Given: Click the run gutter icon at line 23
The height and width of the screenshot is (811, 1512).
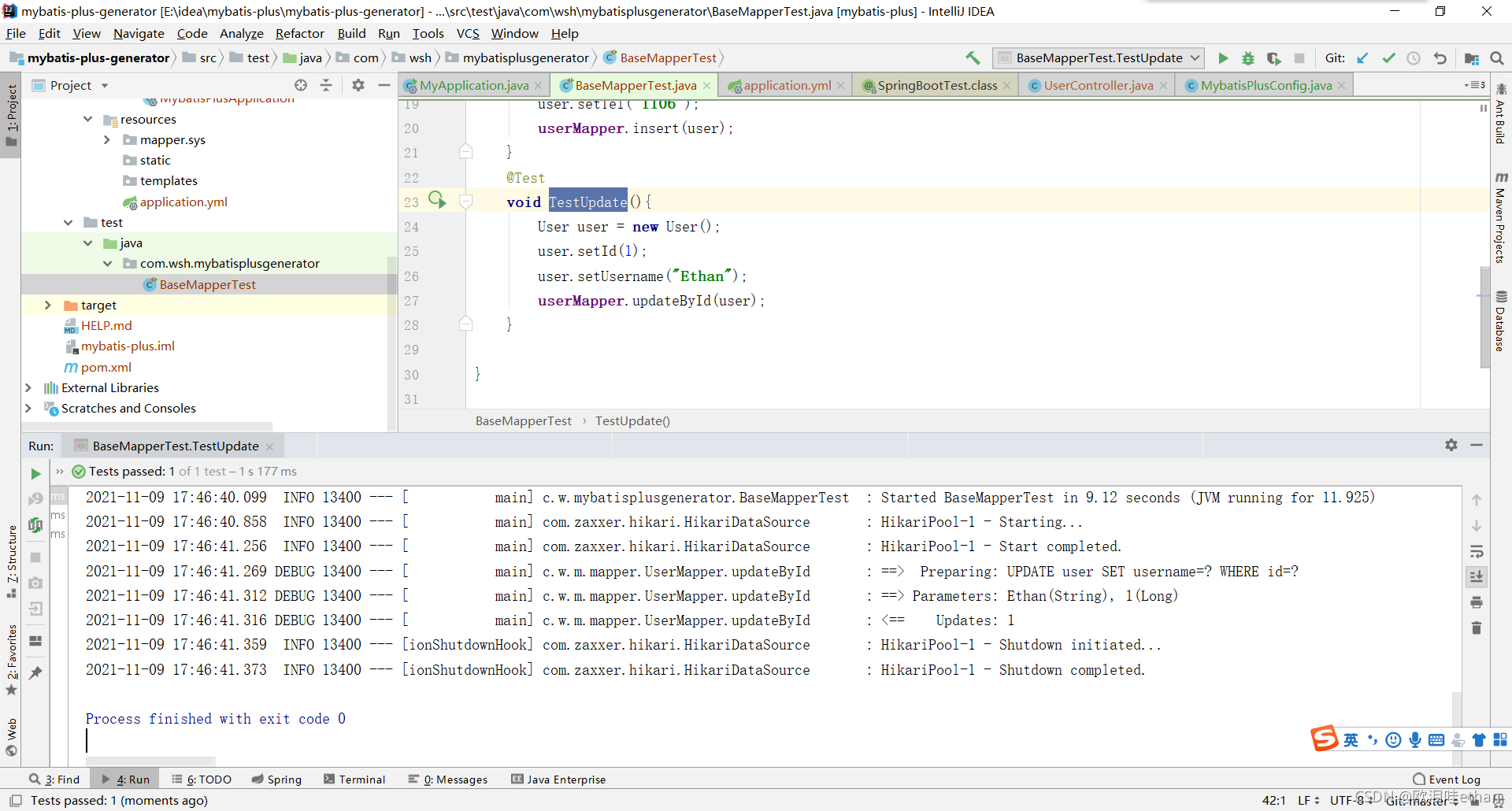Looking at the screenshot, I should (x=437, y=200).
